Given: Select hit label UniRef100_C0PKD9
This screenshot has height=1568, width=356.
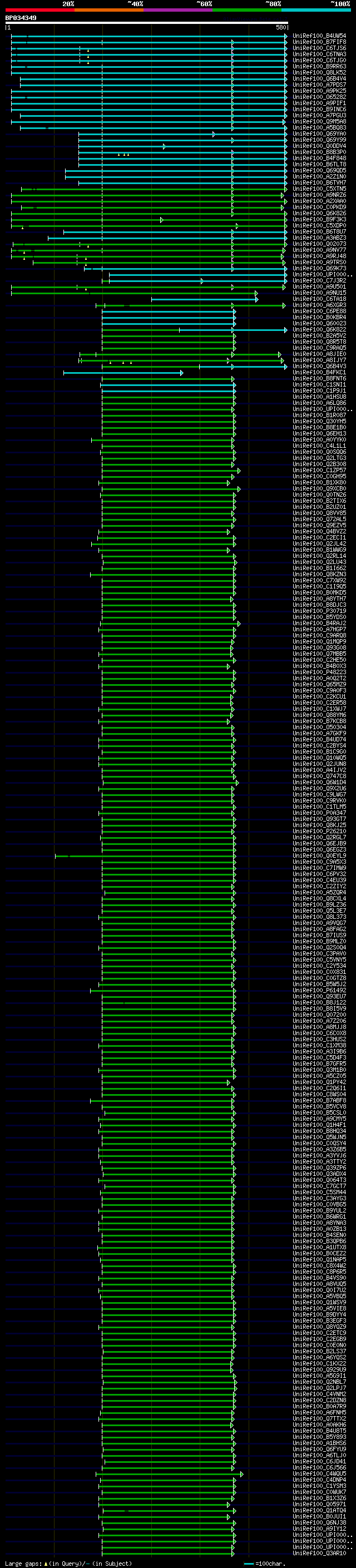Looking at the screenshot, I should tap(319, 207).
